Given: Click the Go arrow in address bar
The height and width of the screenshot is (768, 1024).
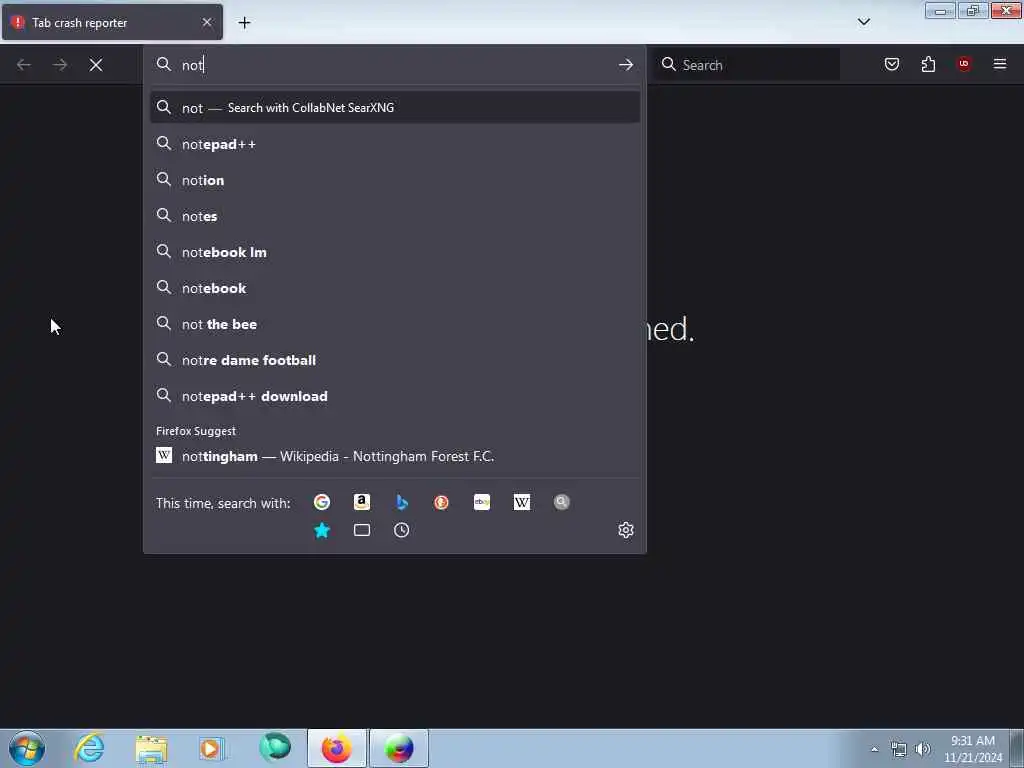Looking at the screenshot, I should [x=626, y=65].
